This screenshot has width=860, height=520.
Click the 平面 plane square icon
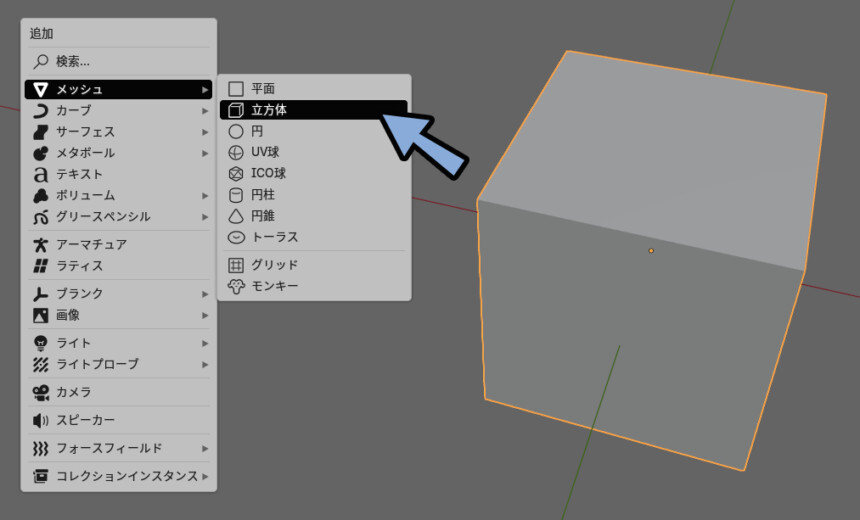[236, 89]
